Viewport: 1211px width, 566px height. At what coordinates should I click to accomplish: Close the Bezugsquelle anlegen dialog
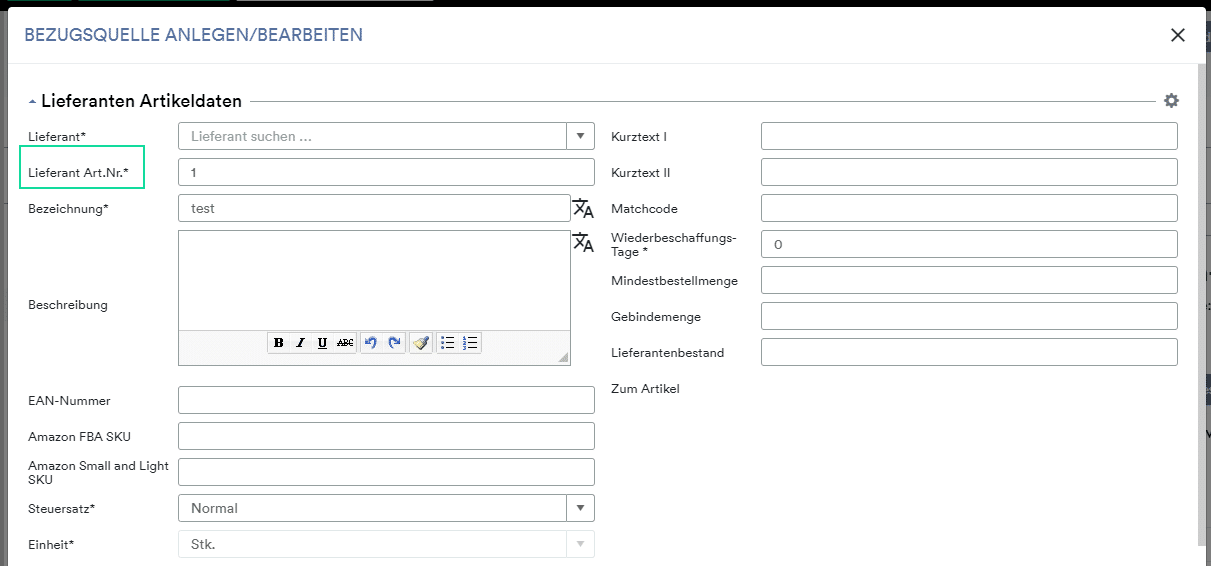pyautogui.click(x=1178, y=35)
